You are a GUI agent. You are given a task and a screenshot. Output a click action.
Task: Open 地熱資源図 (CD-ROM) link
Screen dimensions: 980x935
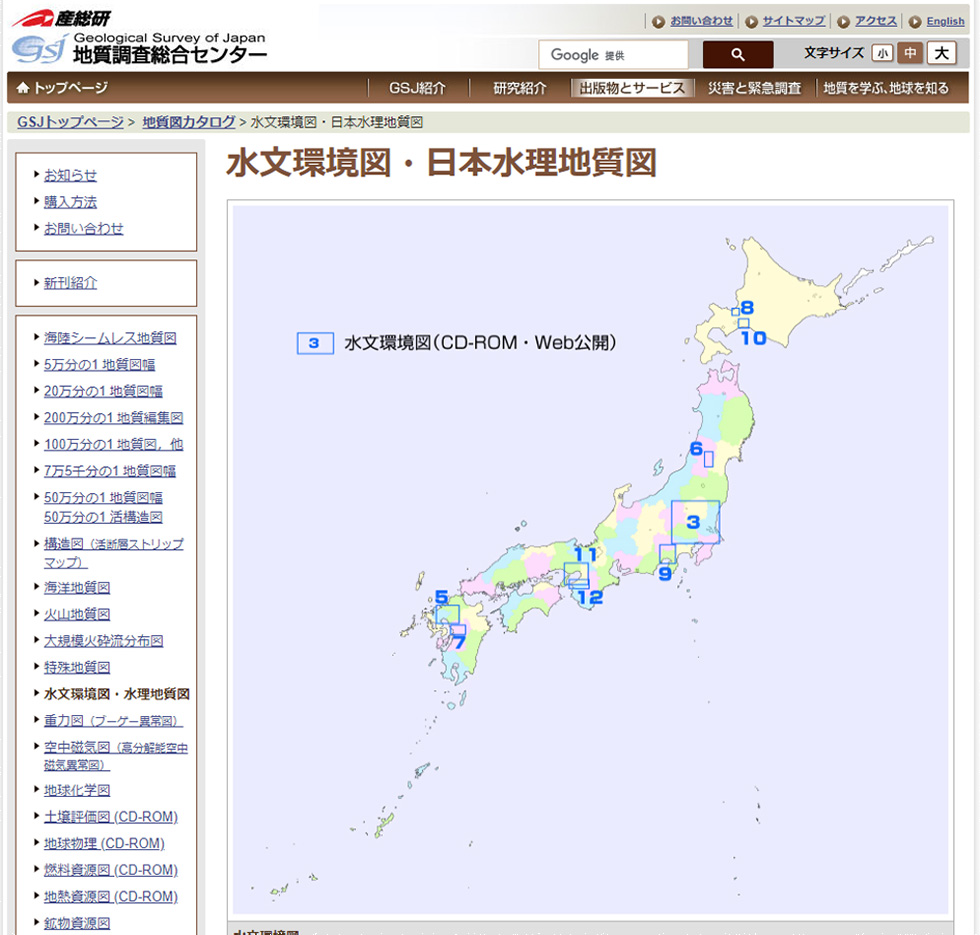(111, 896)
